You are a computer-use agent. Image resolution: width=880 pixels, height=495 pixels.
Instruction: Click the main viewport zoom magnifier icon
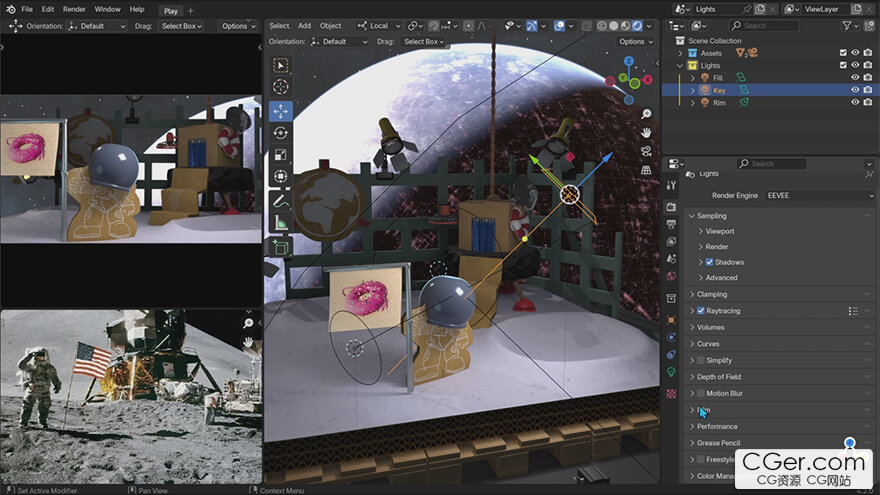coord(646,114)
